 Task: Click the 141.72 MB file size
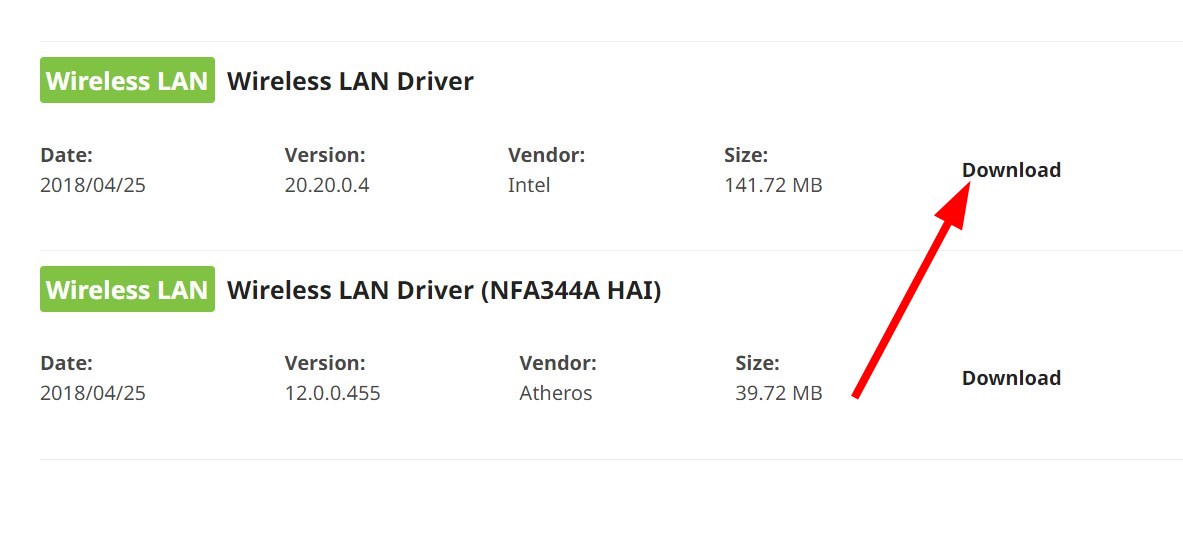773,185
